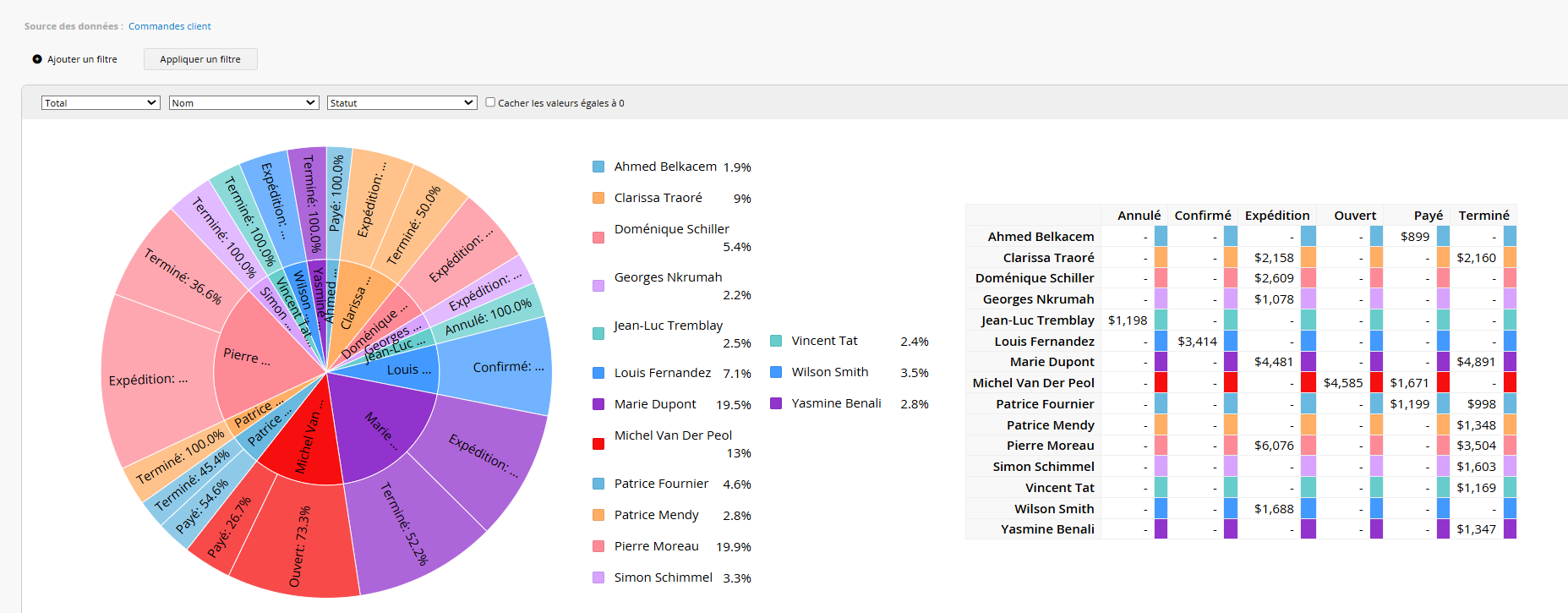Check Cacher les valeurs égales à 0
The height and width of the screenshot is (613, 1568).
coord(490,102)
